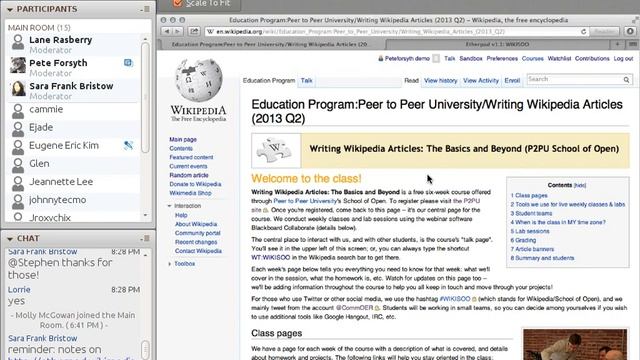The width and height of the screenshot is (640, 360).
Task: Select the View history tab
Action: coord(441,80)
